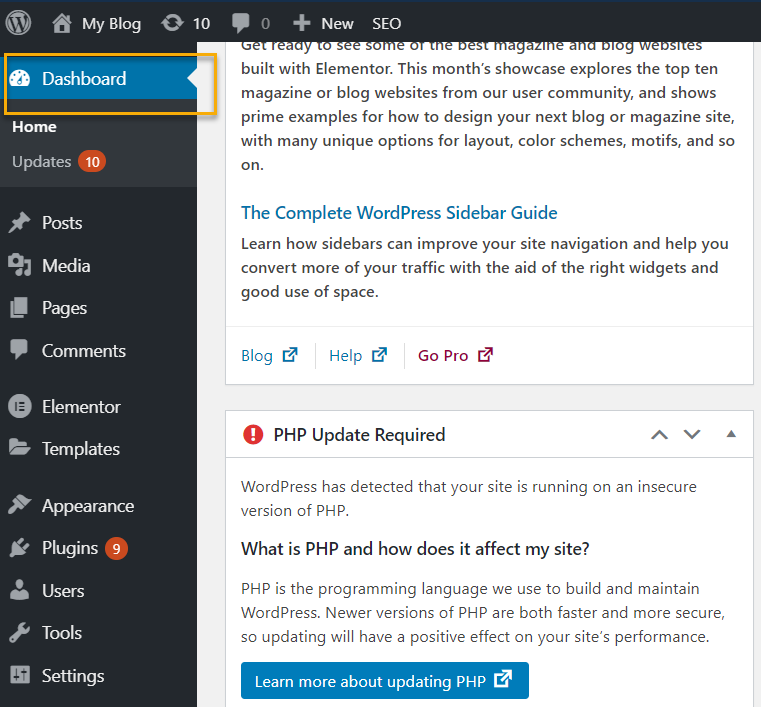Open the Pages menu
The width and height of the screenshot is (761, 707).
65,308
